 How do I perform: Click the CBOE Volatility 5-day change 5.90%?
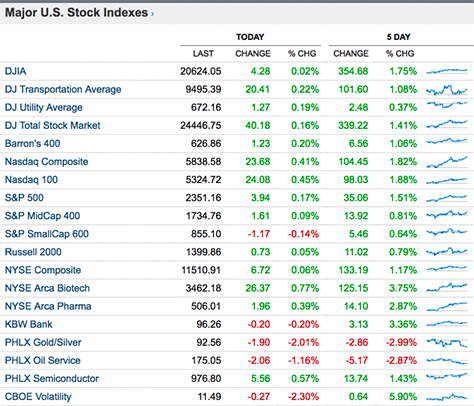pos(403,396)
